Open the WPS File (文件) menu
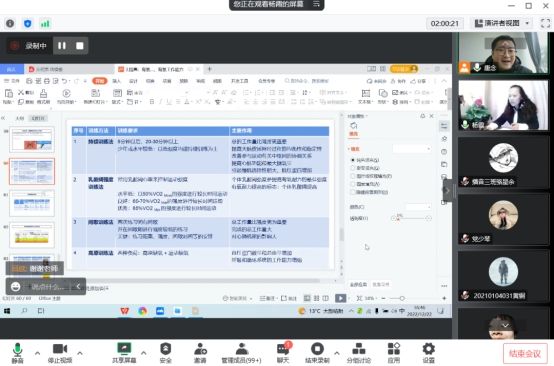 13,81
